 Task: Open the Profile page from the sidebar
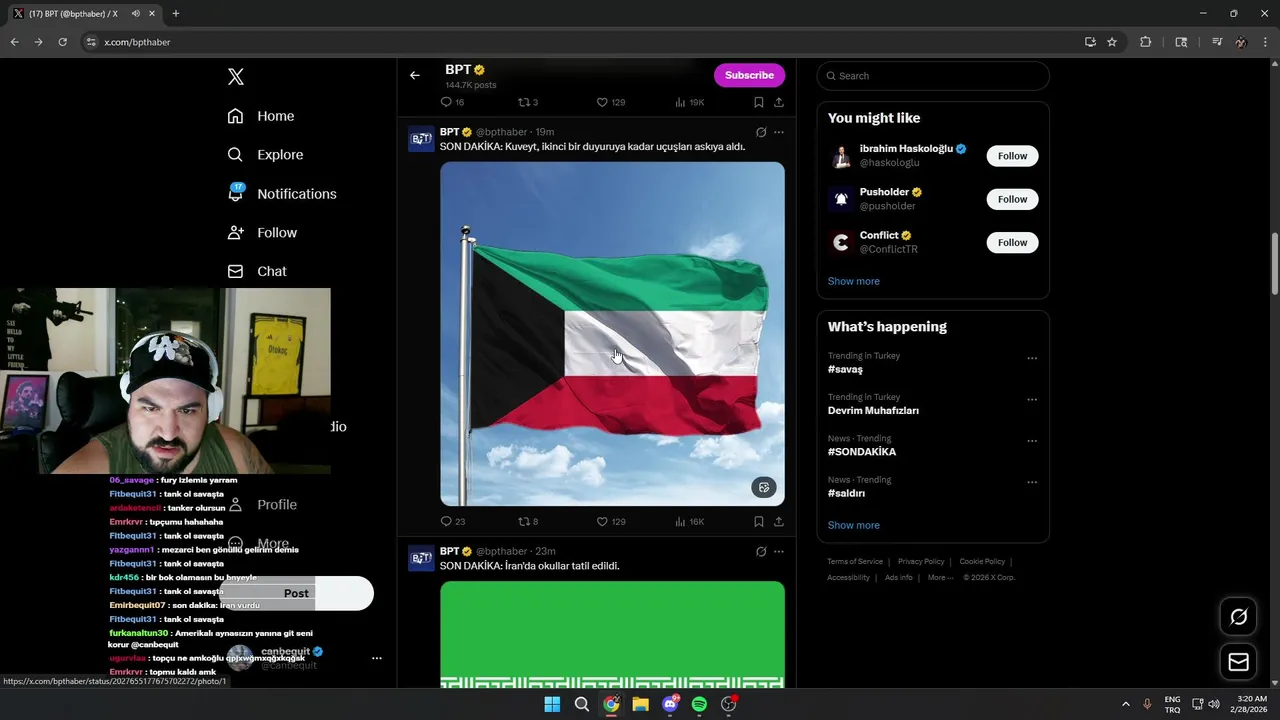point(262,504)
